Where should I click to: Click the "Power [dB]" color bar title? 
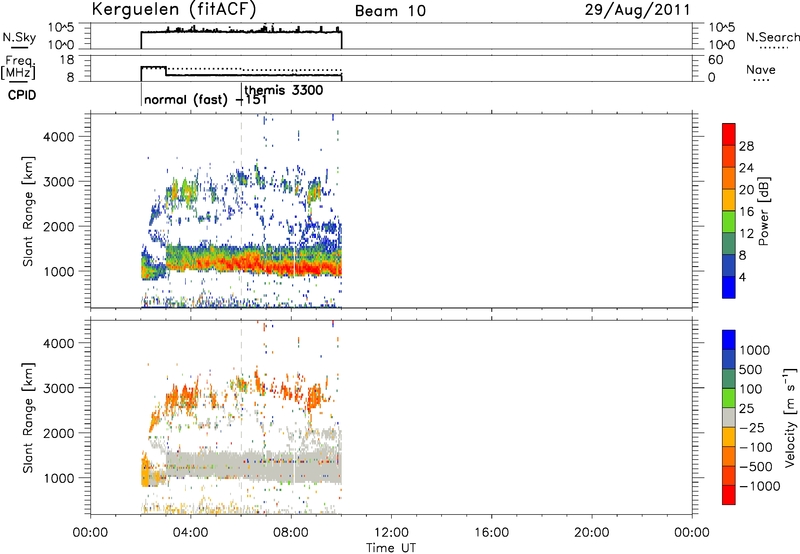764,211
